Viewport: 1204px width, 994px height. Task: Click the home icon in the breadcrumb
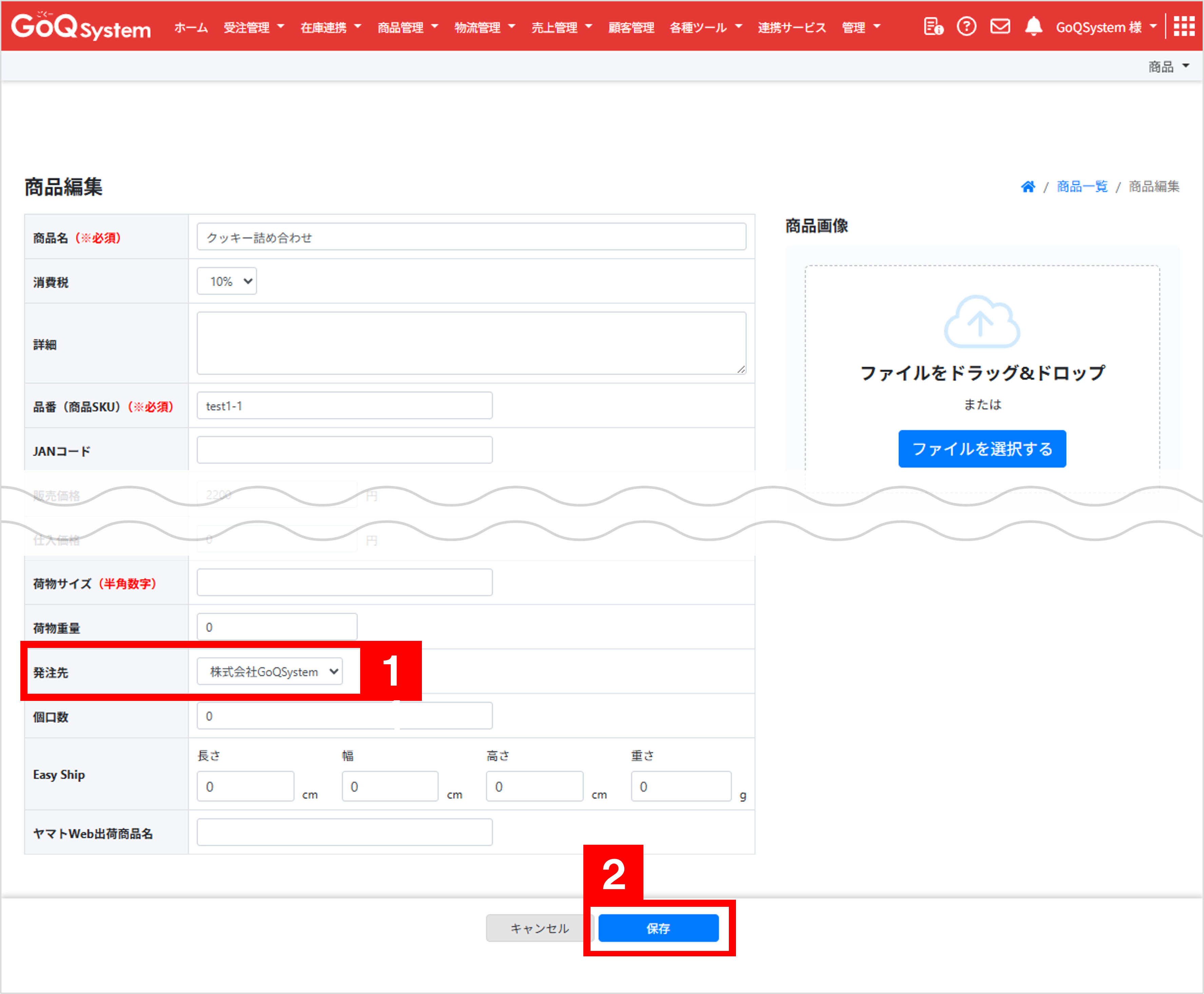click(x=1028, y=187)
